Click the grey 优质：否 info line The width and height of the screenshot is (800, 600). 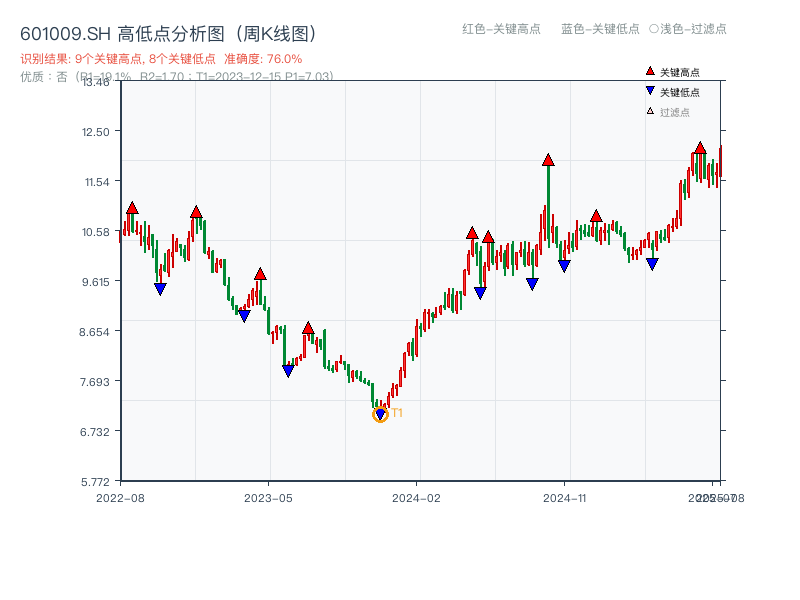(x=177, y=77)
